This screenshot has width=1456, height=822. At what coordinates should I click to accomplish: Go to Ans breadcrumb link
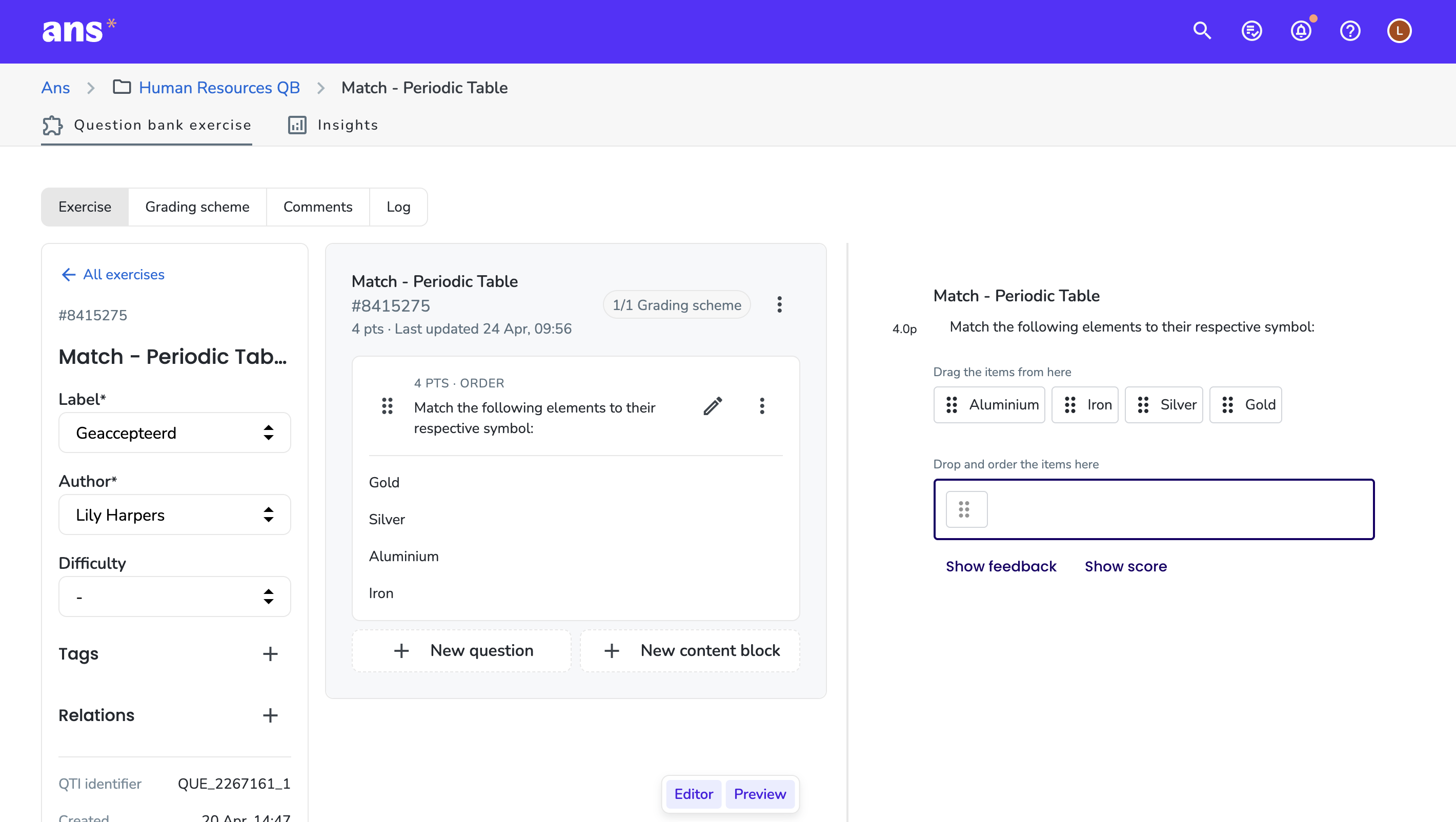[55, 88]
